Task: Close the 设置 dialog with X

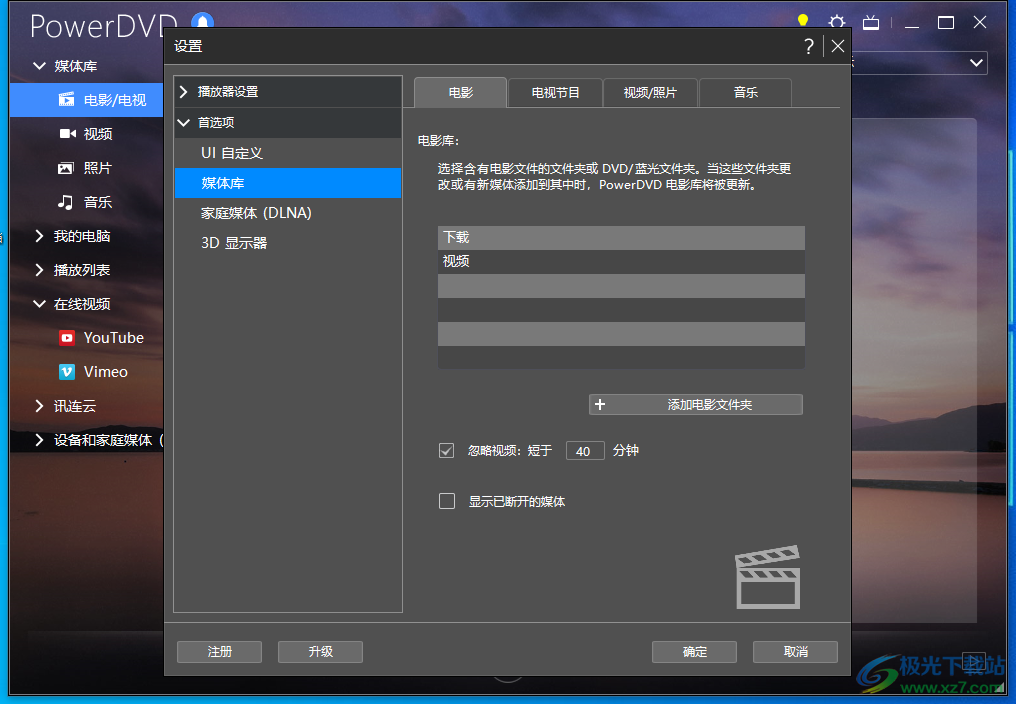Action: (837, 46)
